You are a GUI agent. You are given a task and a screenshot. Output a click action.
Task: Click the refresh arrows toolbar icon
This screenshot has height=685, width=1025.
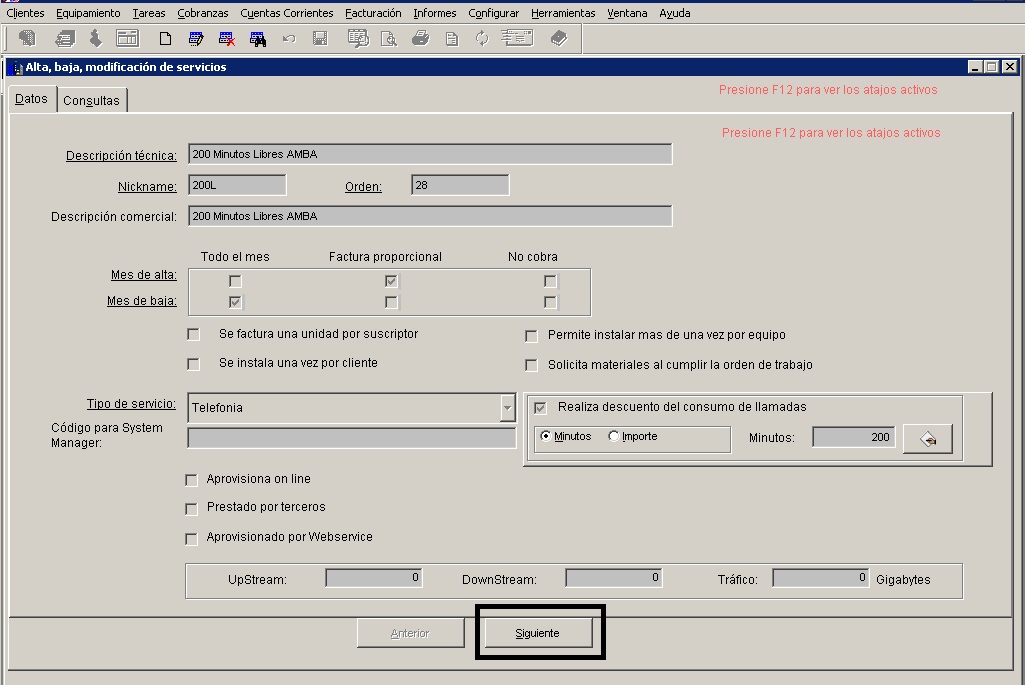pyautogui.click(x=482, y=39)
